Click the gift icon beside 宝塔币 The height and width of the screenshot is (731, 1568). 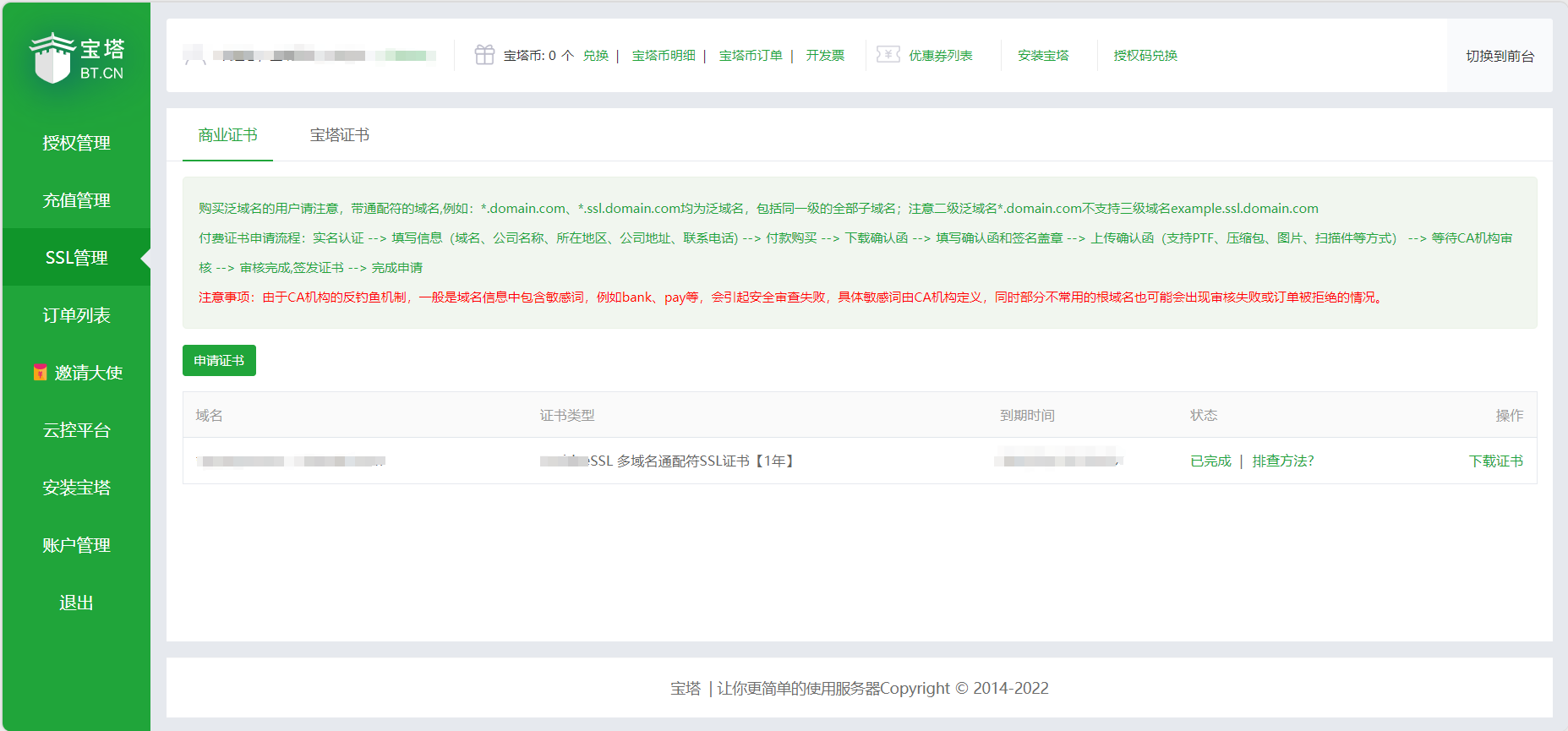pyautogui.click(x=484, y=55)
